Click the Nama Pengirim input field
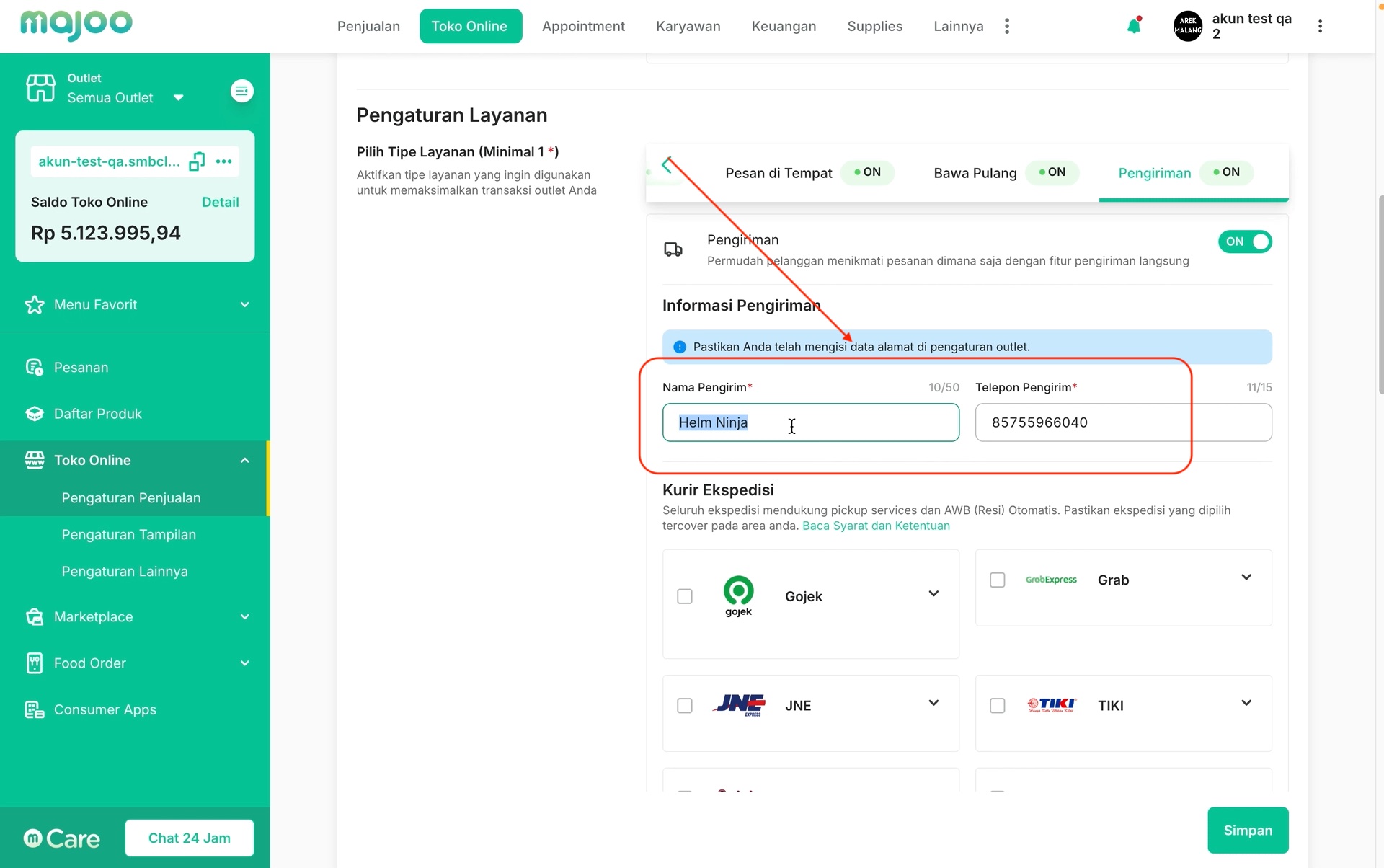The width and height of the screenshot is (1384, 868). click(811, 422)
